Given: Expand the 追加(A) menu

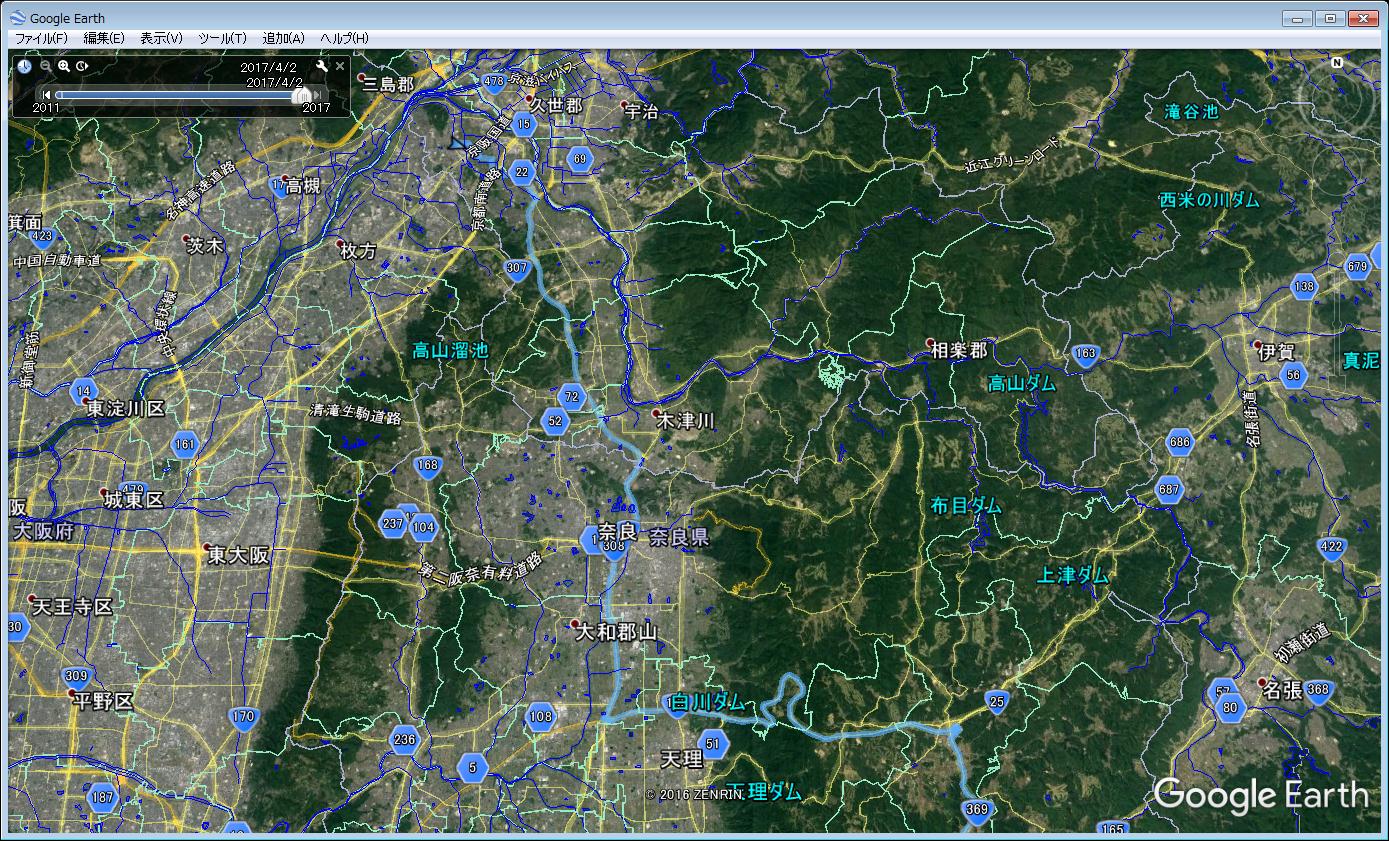Looking at the screenshot, I should coord(283,38).
